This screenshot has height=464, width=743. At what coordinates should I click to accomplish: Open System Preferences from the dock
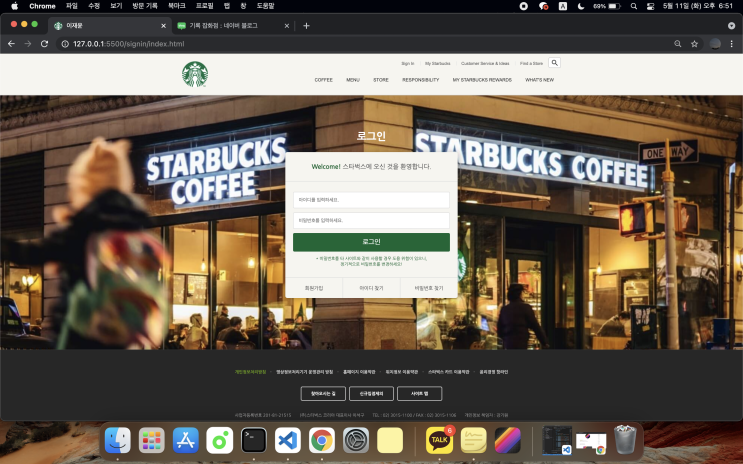[x=356, y=440]
